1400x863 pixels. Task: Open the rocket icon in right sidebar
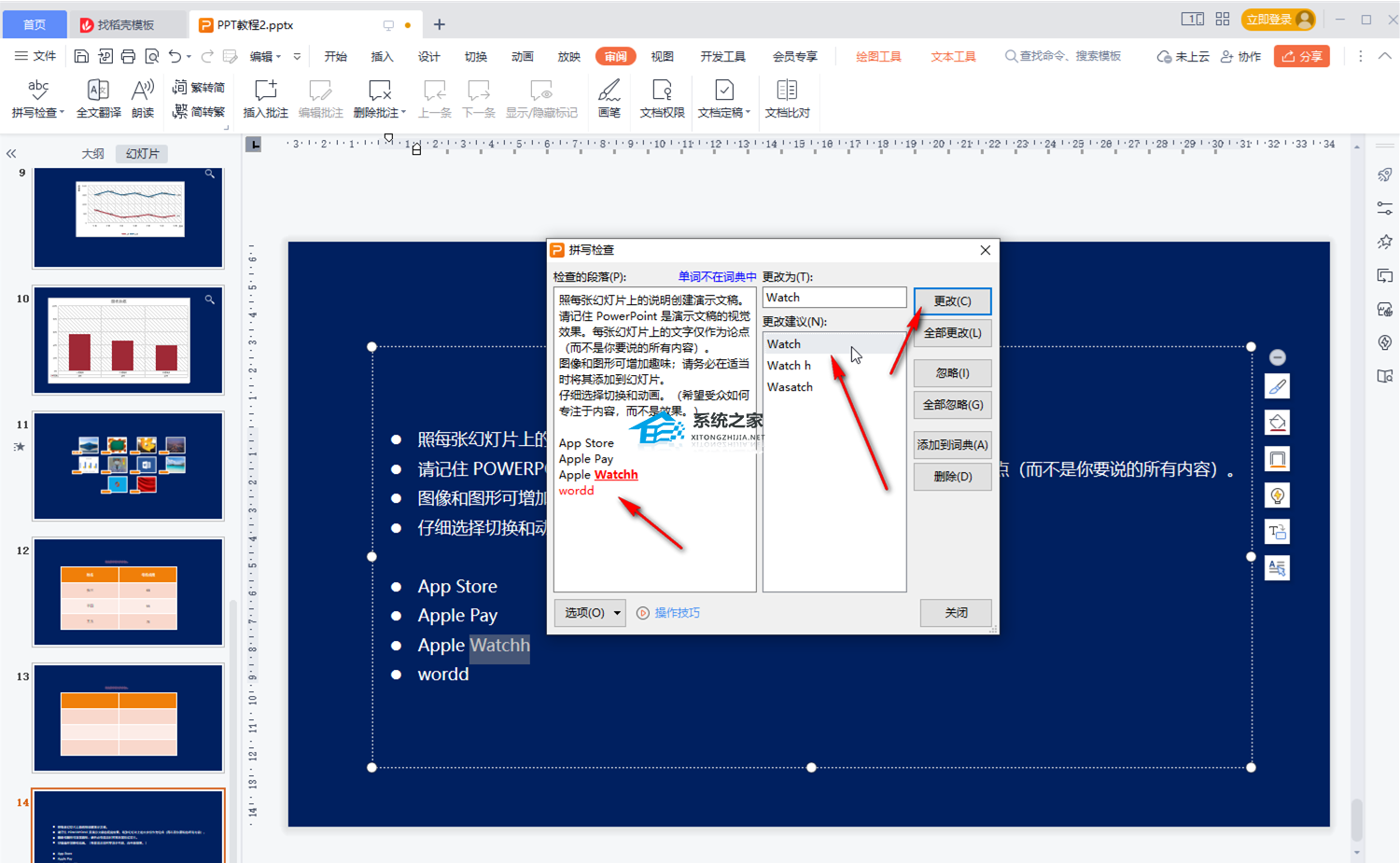click(1385, 175)
